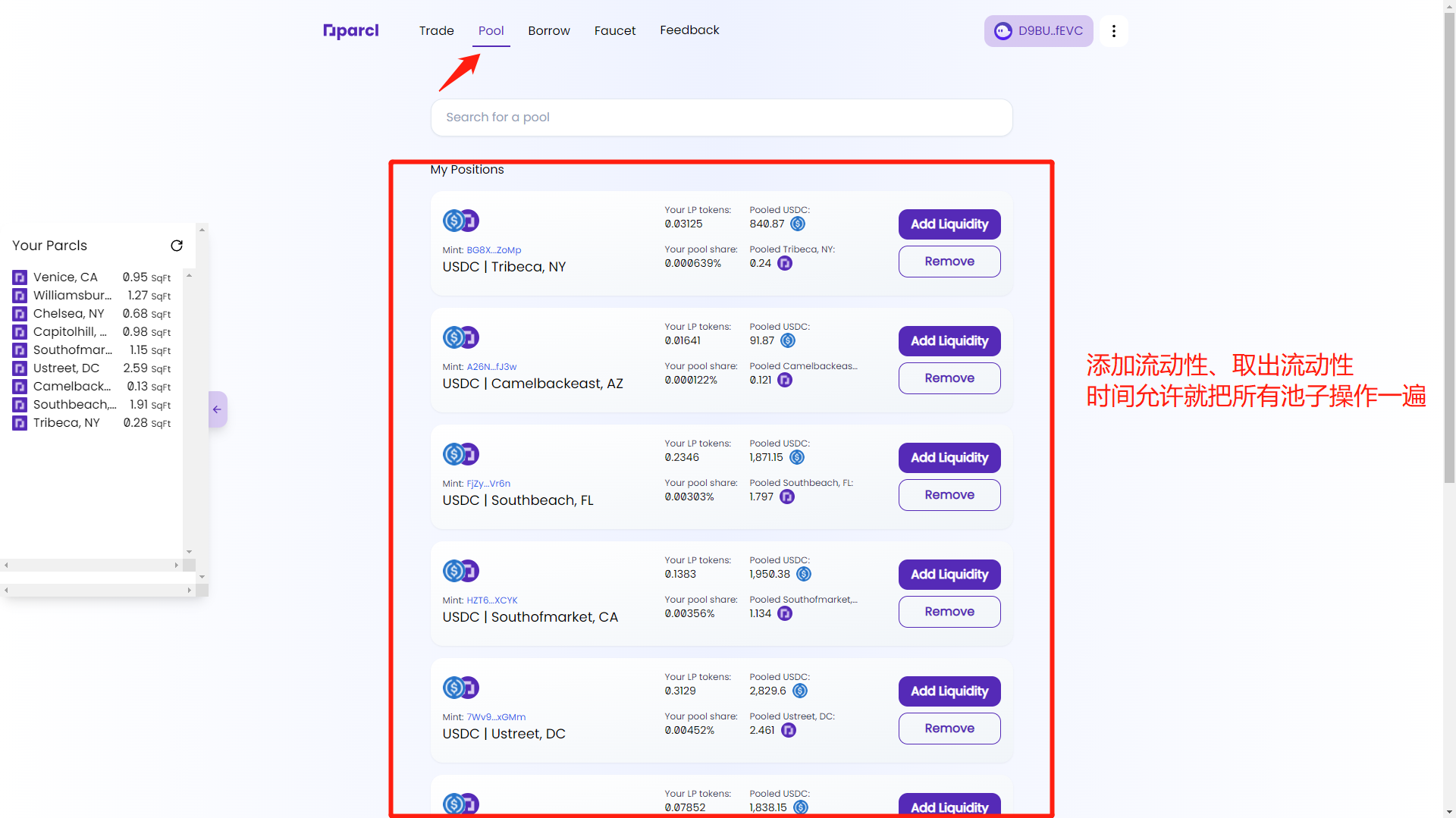Click USDC coin icon next to 91.87
This screenshot has height=818, width=1456.
pyautogui.click(x=788, y=340)
